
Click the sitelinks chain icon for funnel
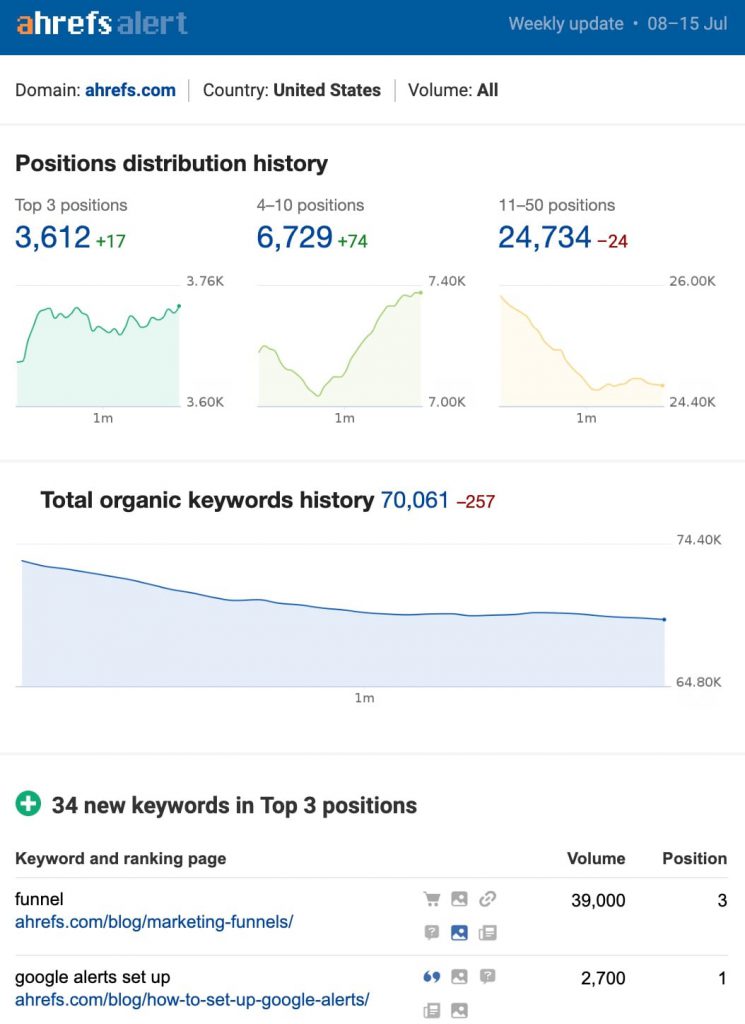[x=487, y=899]
